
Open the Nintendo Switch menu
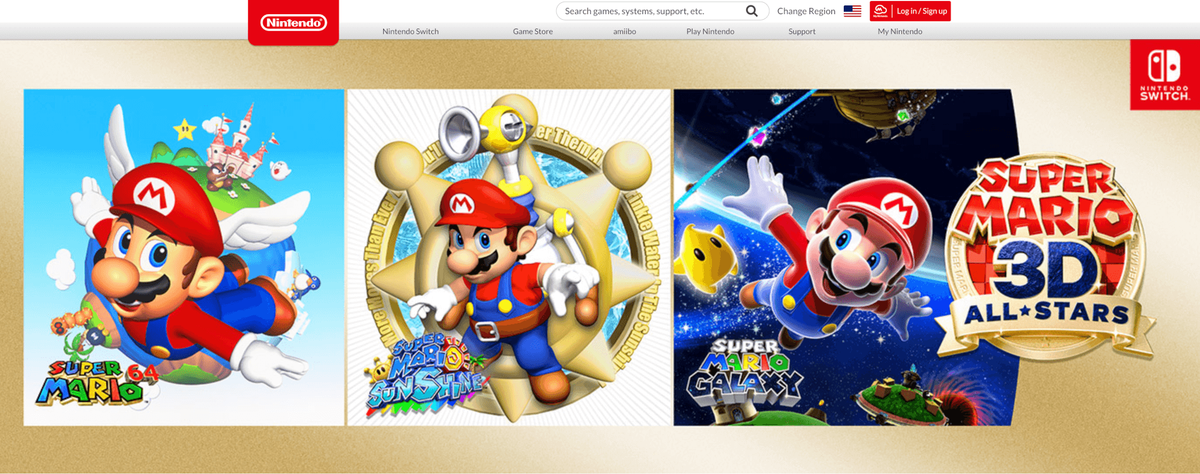click(x=410, y=31)
